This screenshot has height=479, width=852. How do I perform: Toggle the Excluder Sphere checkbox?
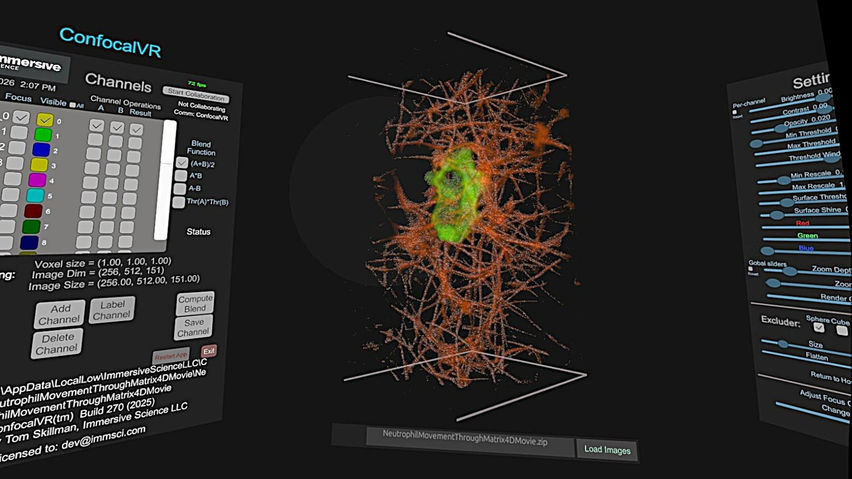pyautogui.click(x=818, y=327)
